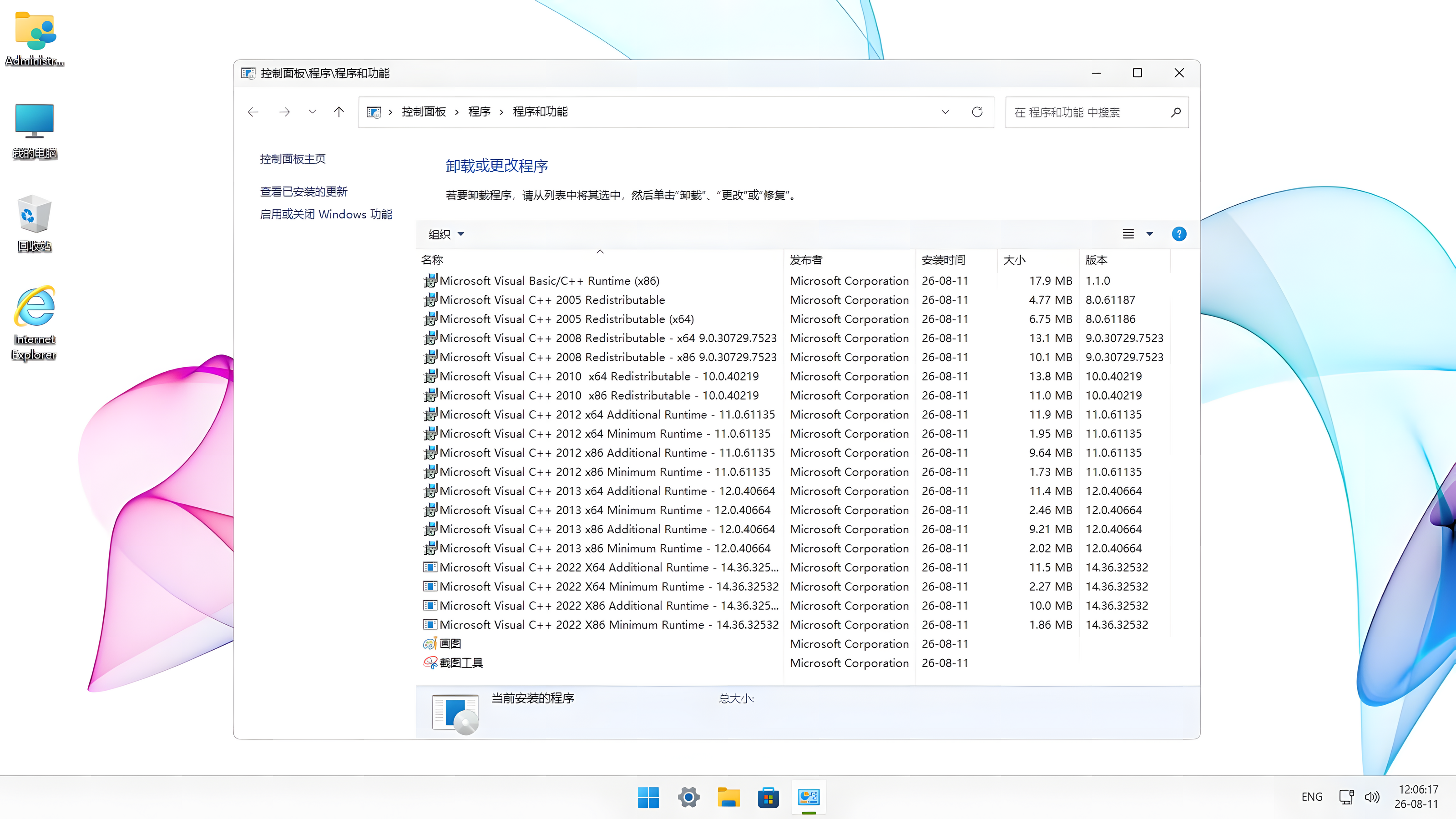Select Visual C++ 2022 X86 Additional Runtime
Screen dimensions: 1456x819
(794, 606)
